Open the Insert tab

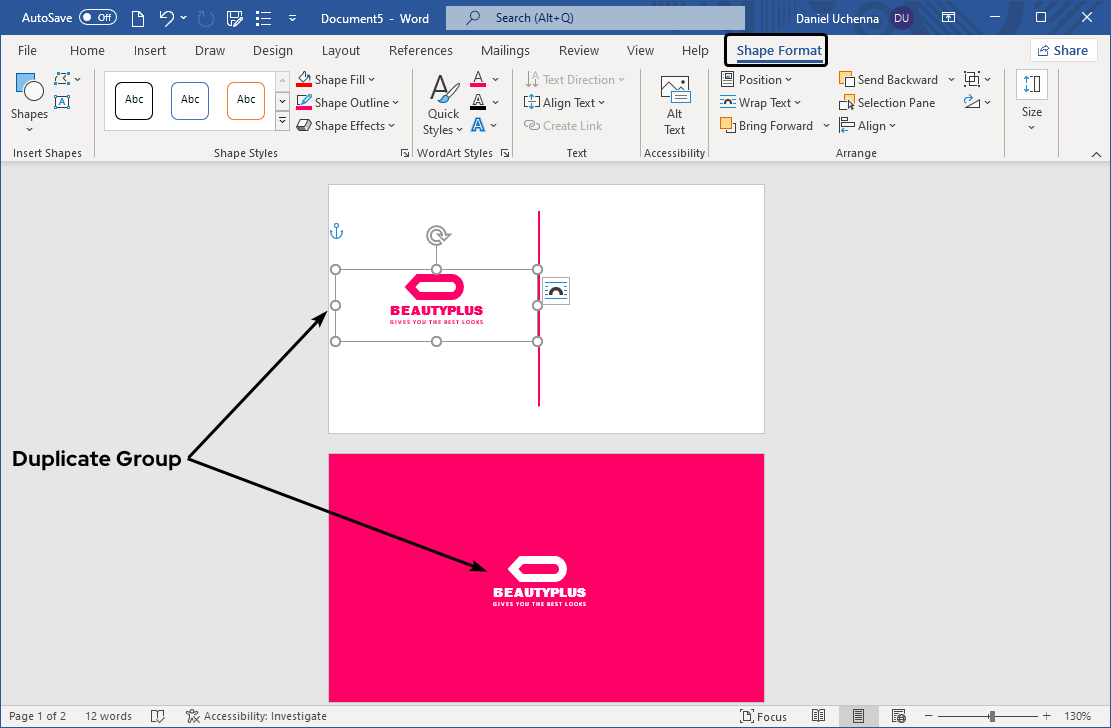tap(150, 51)
